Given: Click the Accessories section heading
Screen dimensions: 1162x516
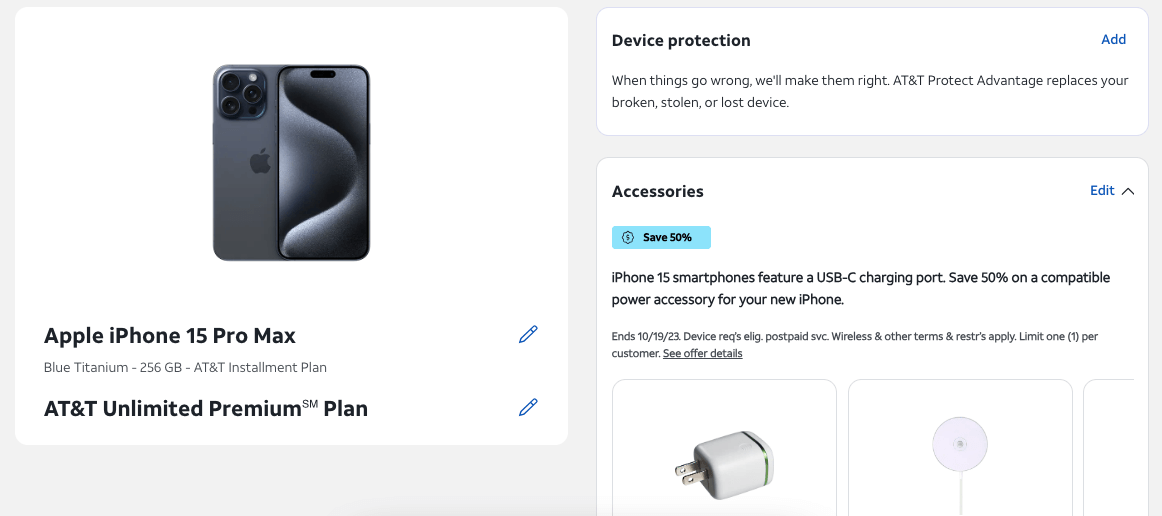Looking at the screenshot, I should [x=657, y=192].
